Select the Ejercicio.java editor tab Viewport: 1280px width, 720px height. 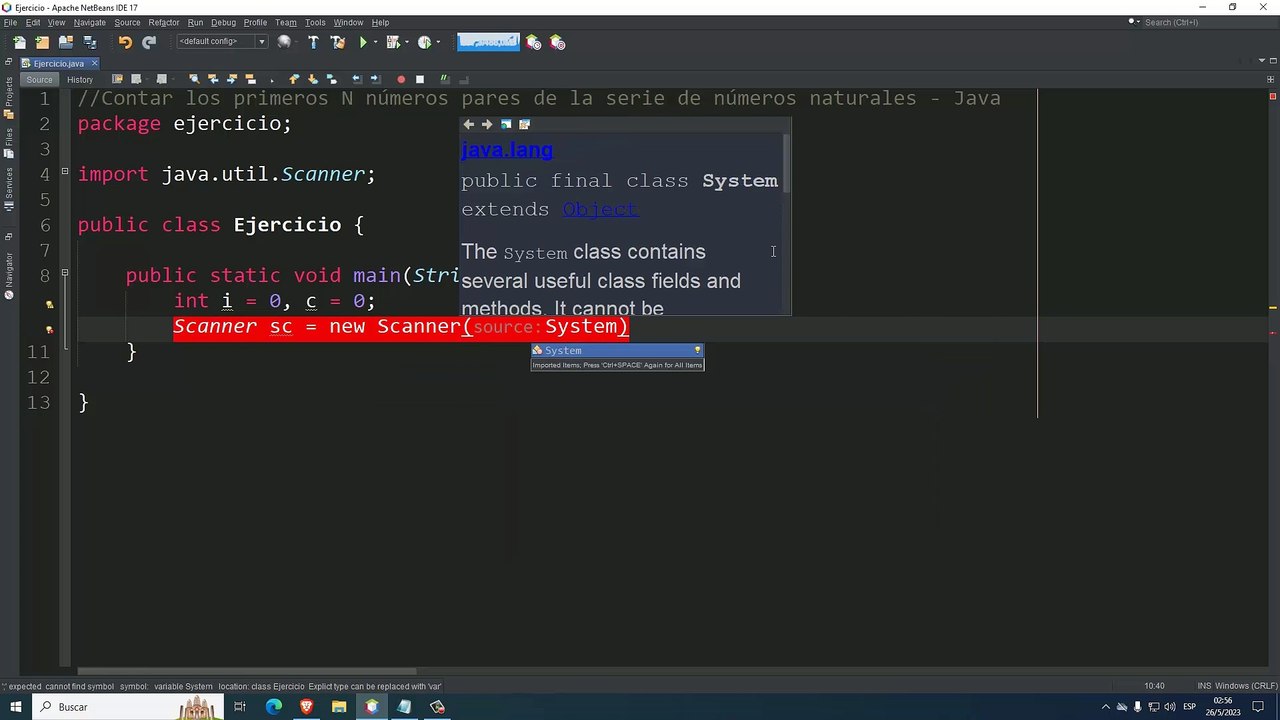[58, 63]
